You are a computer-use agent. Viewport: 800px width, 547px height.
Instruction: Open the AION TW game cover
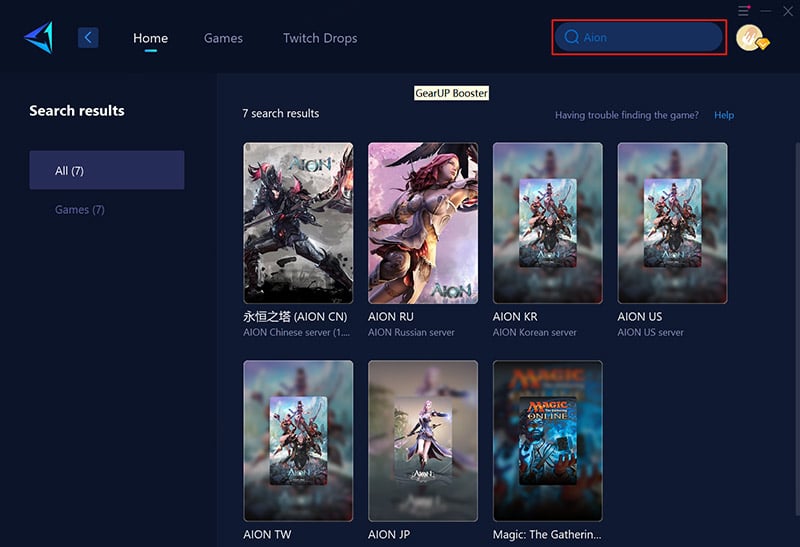(298, 441)
